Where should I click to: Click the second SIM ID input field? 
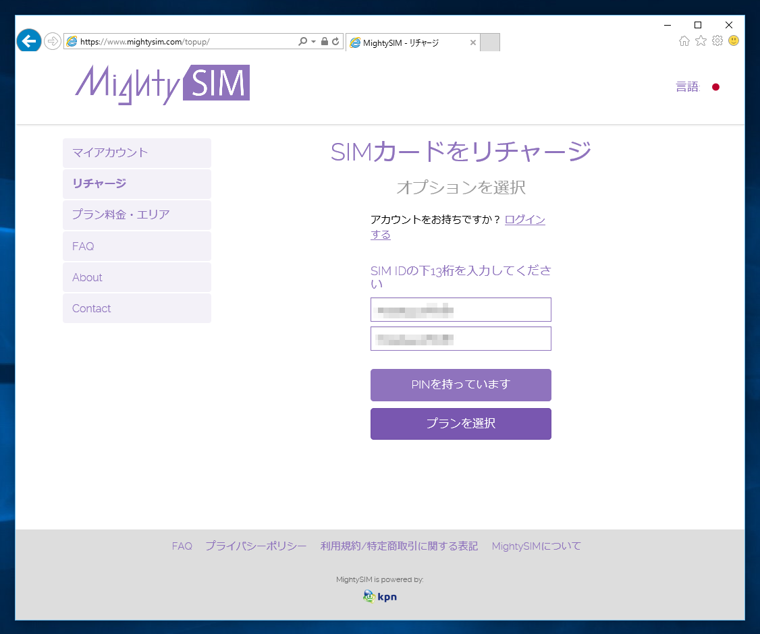(460, 338)
